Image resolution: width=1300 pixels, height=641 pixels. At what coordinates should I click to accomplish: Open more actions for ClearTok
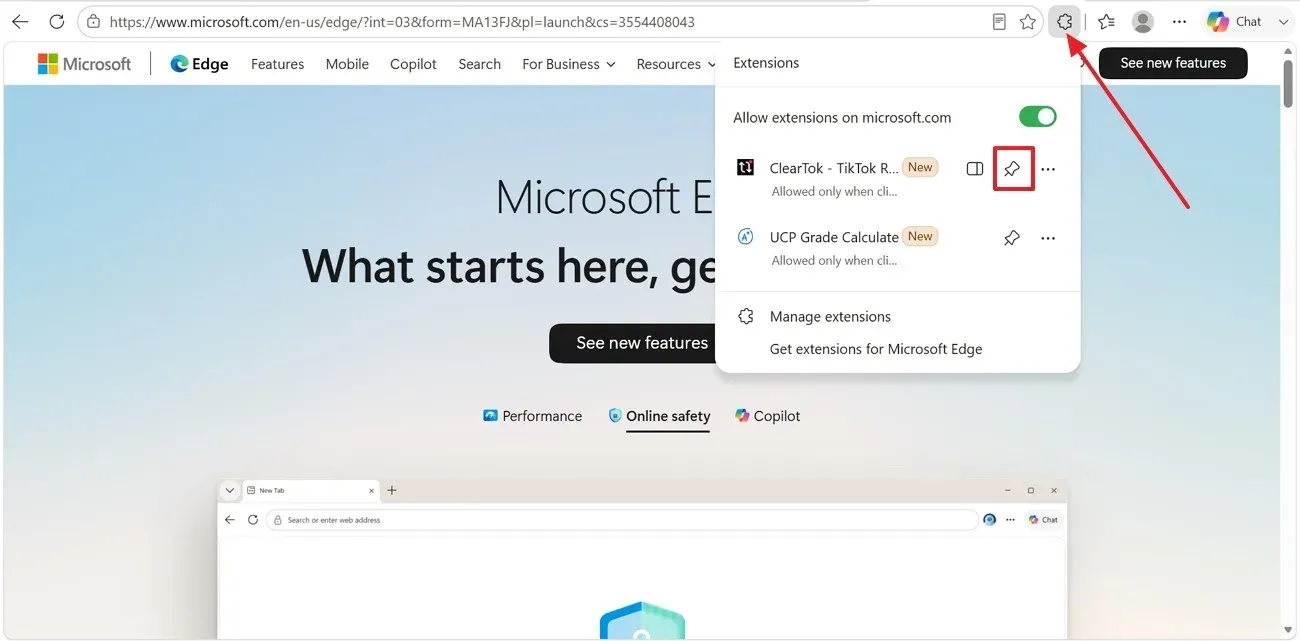point(1048,169)
